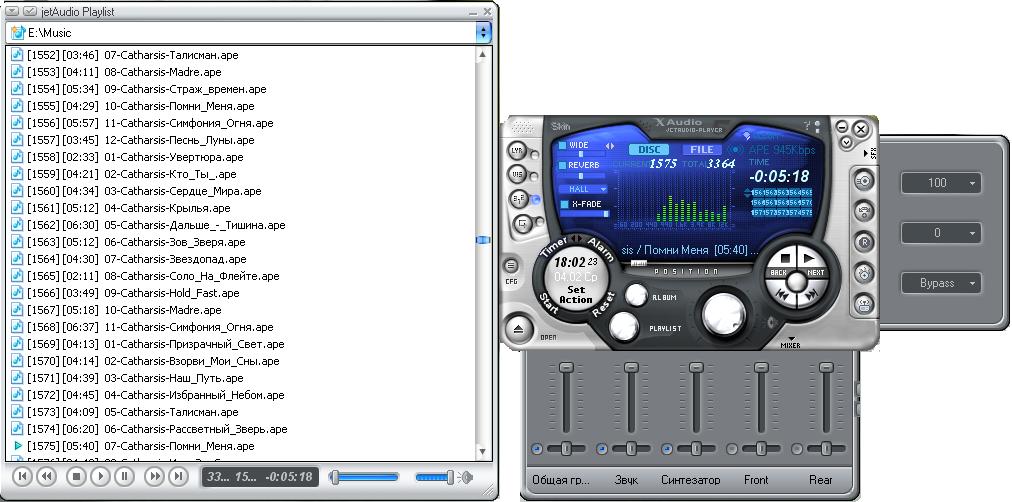The width and height of the screenshot is (1012, 502).
Task: Click the disc burning icon on right strip
Action: (864, 181)
